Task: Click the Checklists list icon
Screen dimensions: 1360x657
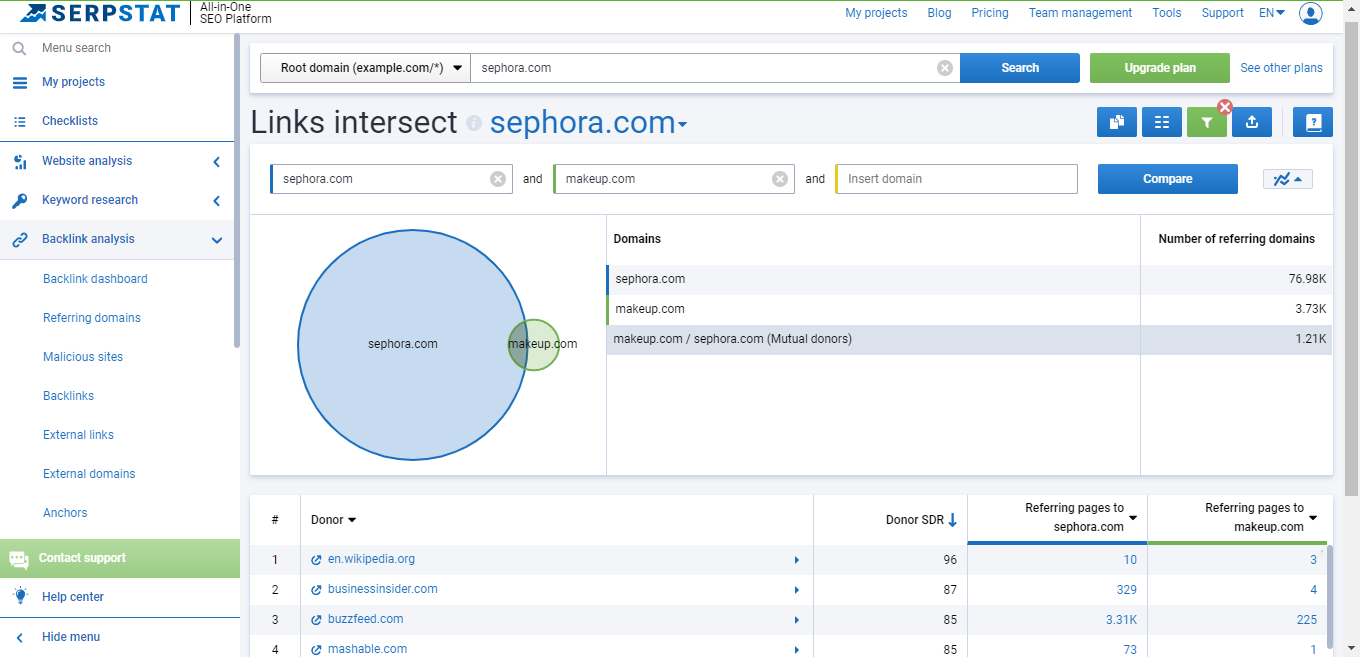Action: pos(19,121)
